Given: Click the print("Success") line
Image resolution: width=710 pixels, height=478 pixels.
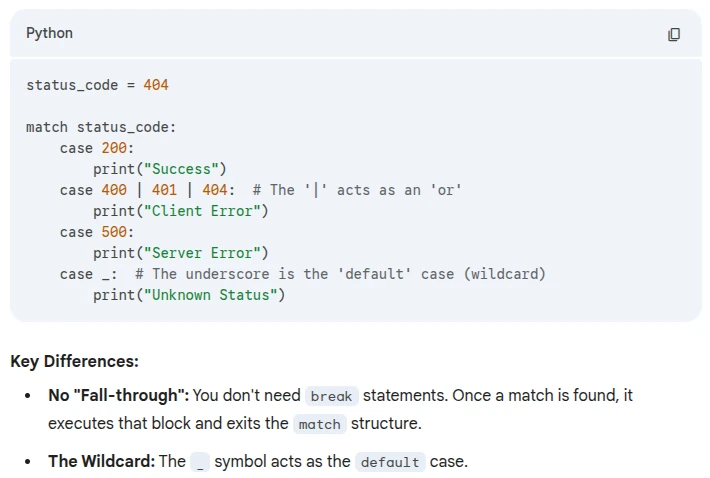Looking at the screenshot, I should pyautogui.click(x=159, y=169).
